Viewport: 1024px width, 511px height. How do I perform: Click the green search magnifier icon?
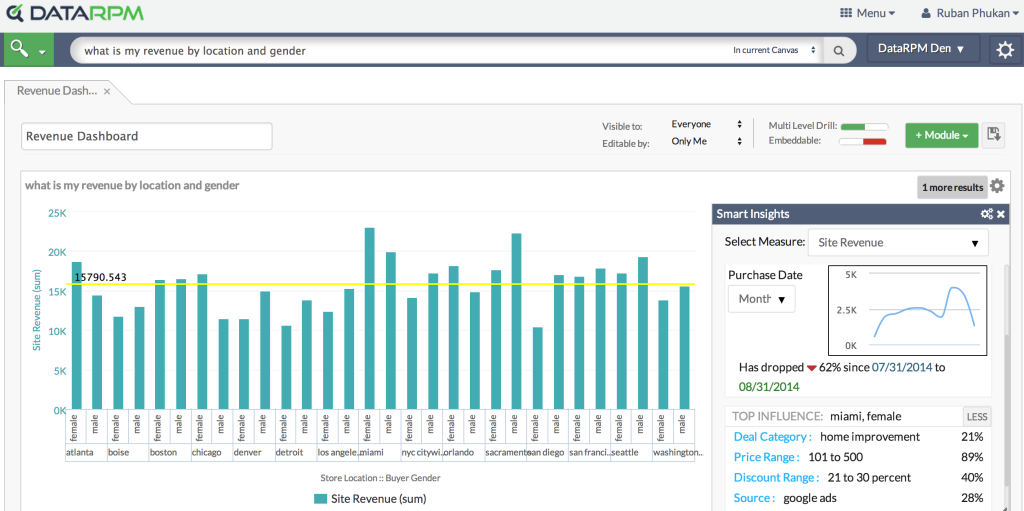(19, 49)
